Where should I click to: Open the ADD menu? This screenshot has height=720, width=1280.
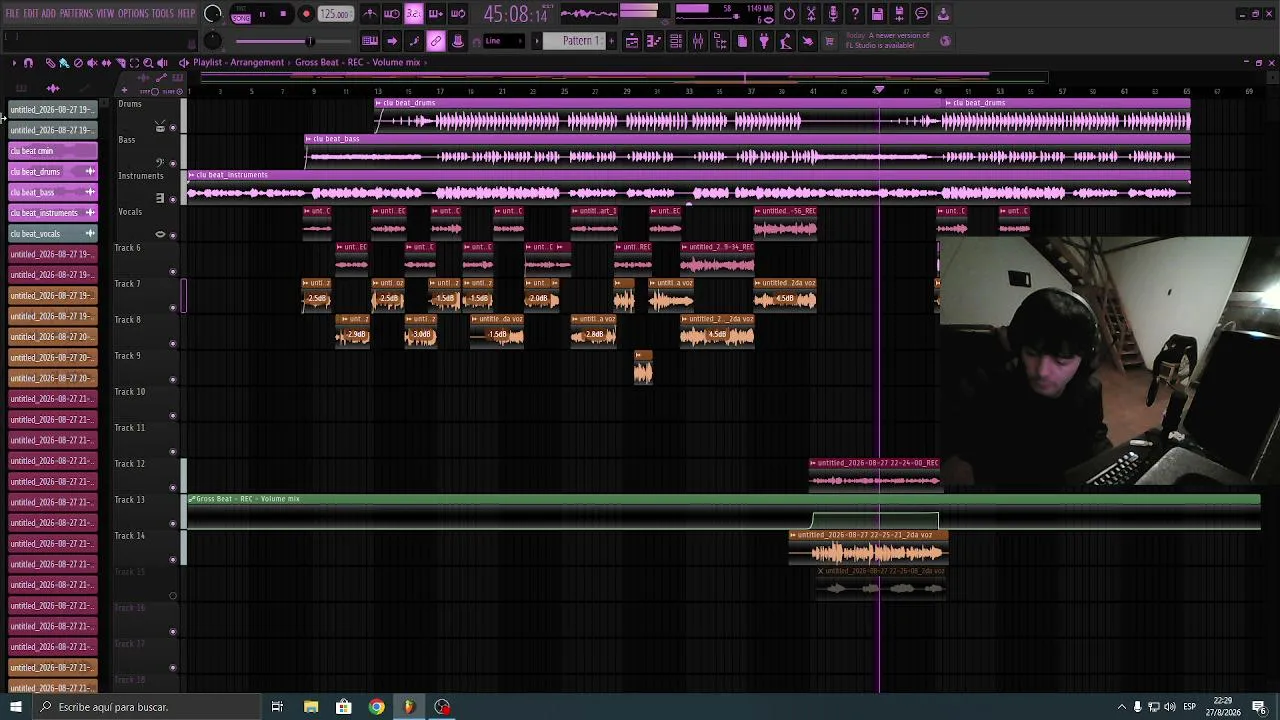[49, 14]
